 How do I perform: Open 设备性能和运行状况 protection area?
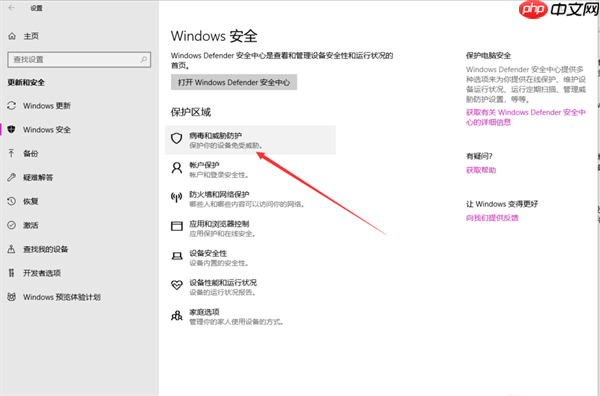point(250,287)
